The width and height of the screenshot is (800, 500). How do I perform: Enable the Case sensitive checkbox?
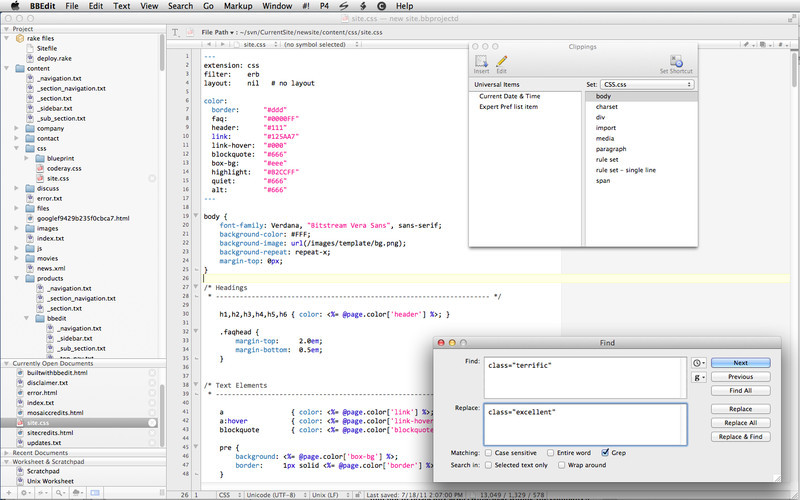(488, 453)
